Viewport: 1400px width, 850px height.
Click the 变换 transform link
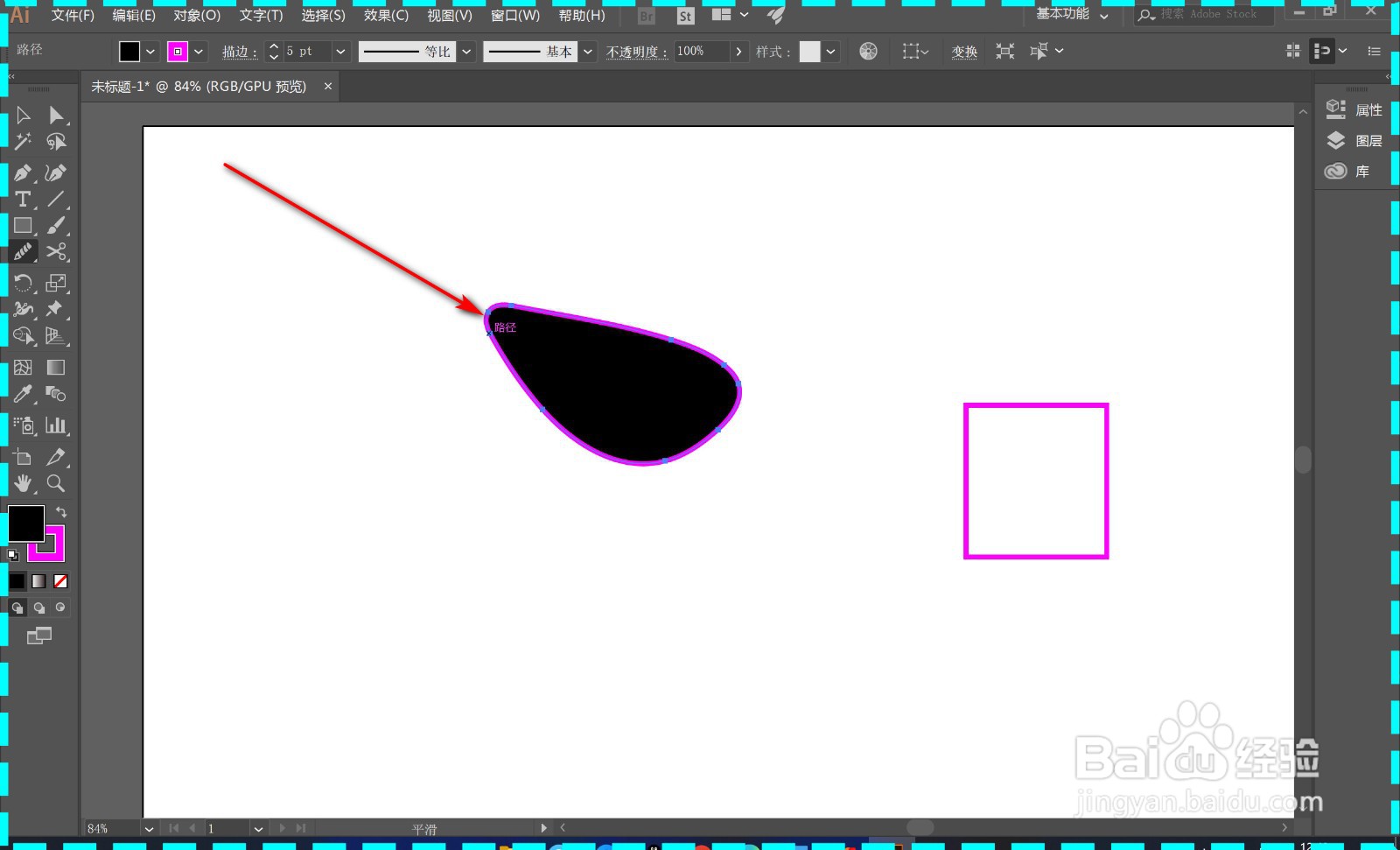[964, 52]
